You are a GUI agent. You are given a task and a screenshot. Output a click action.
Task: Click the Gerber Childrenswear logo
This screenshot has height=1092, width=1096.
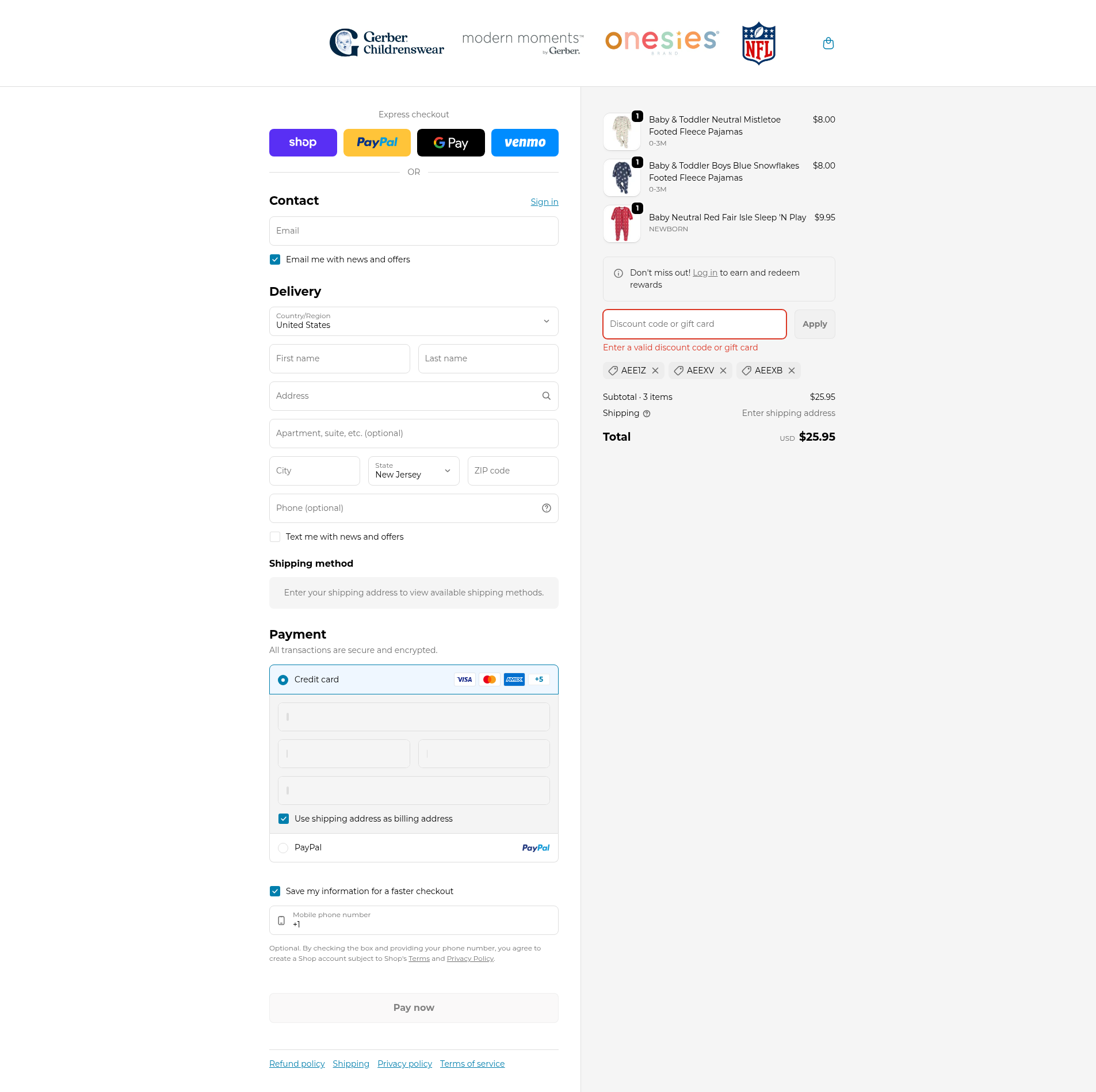[x=387, y=44]
